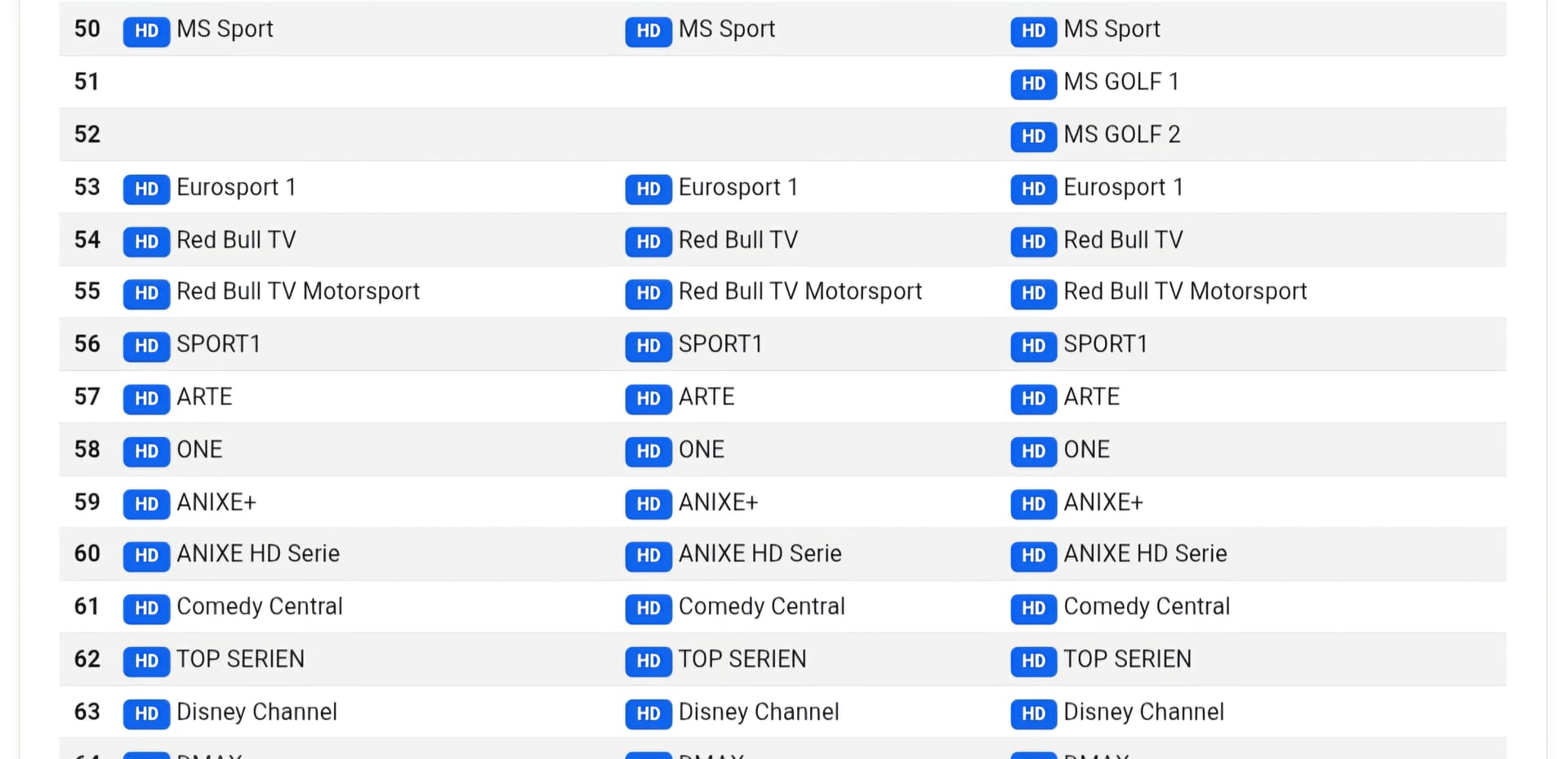This screenshot has width=1568, height=759.
Task: Click the HD badge beside MS GOLF 1
Action: [x=1033, y=83]
